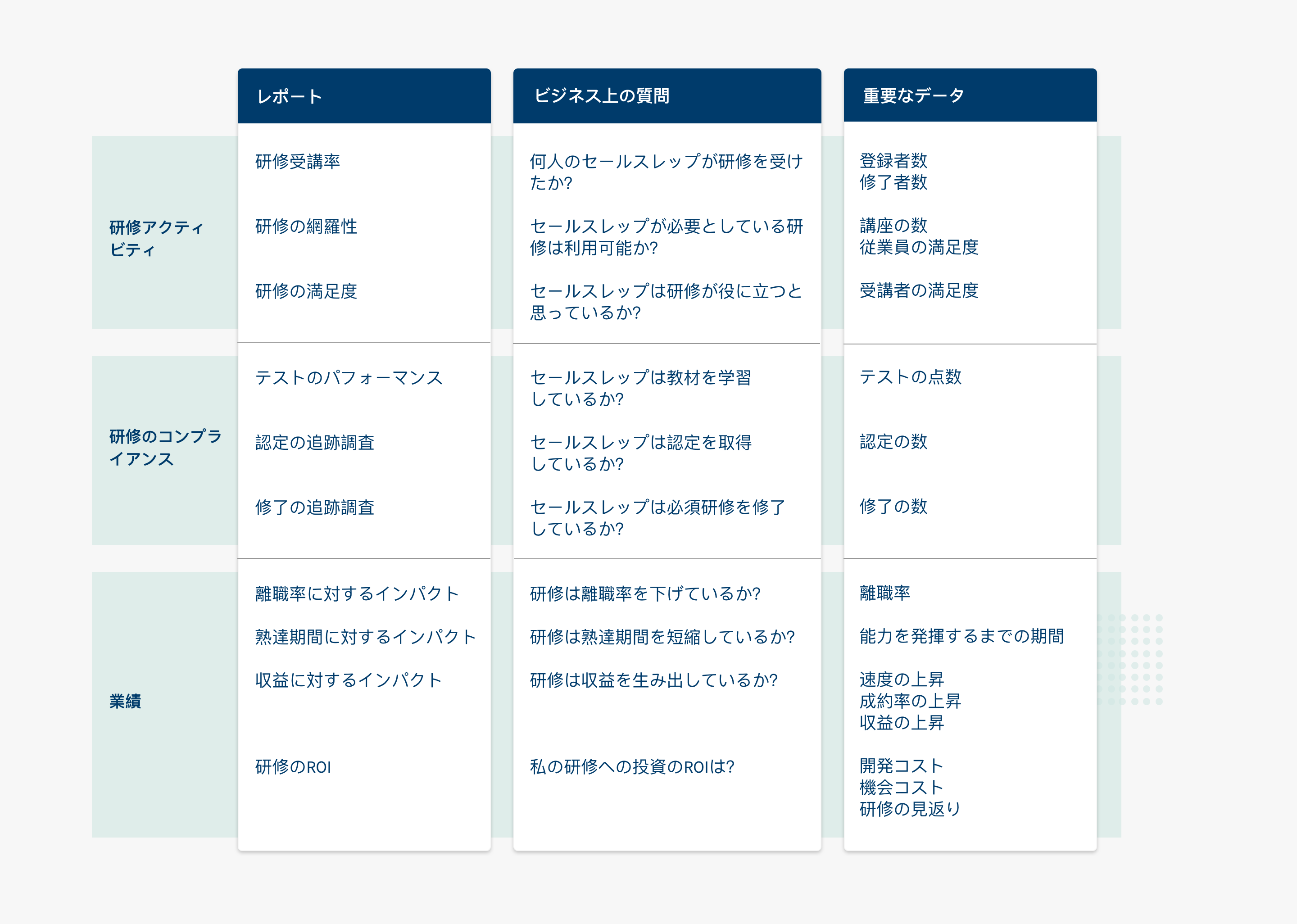Viewport: 1297px width, 924px height.
Task: Click the 研修の見返り data item
Action: click(911, 809)
